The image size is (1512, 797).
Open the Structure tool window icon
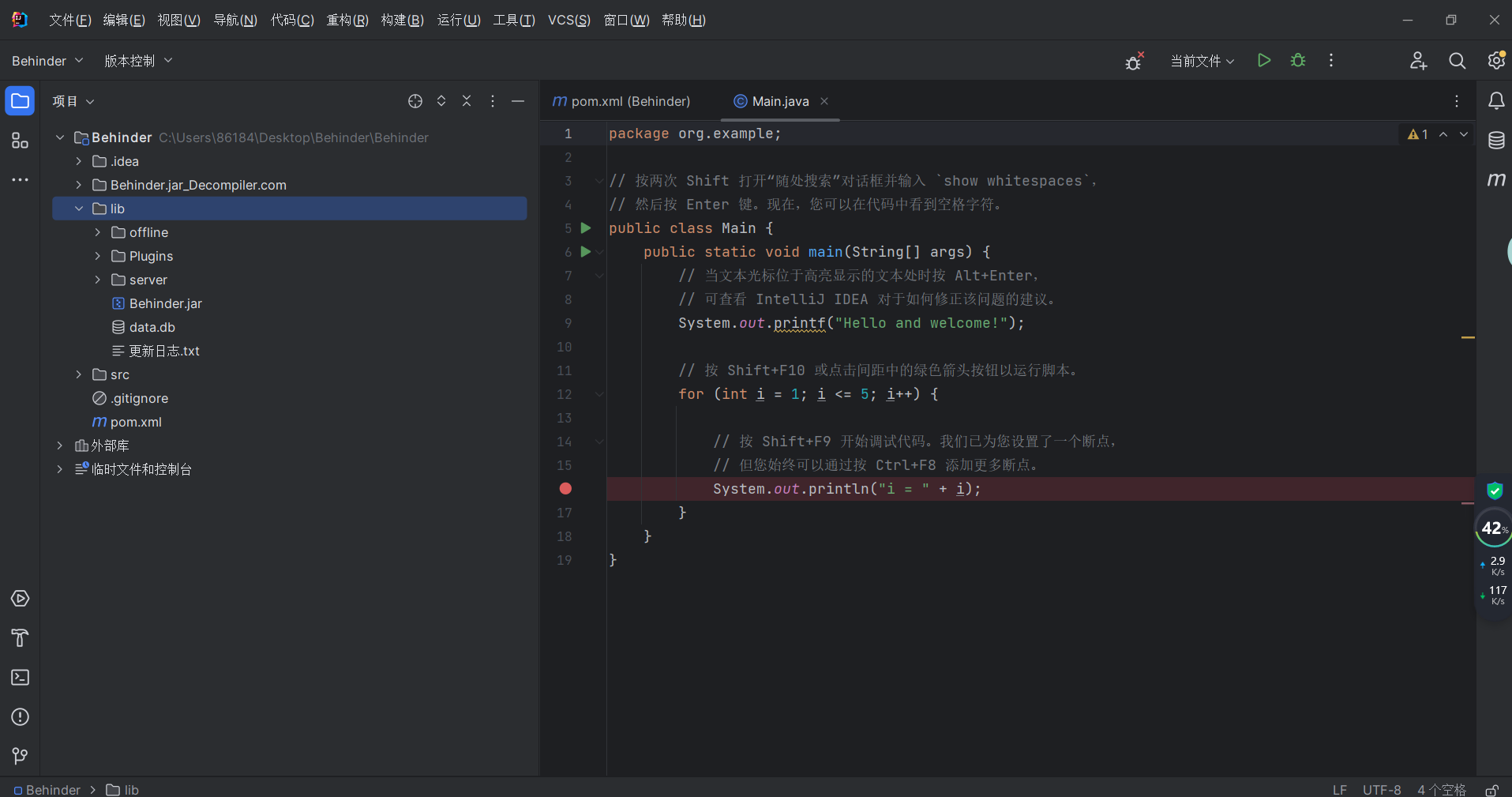click(20, 141)
